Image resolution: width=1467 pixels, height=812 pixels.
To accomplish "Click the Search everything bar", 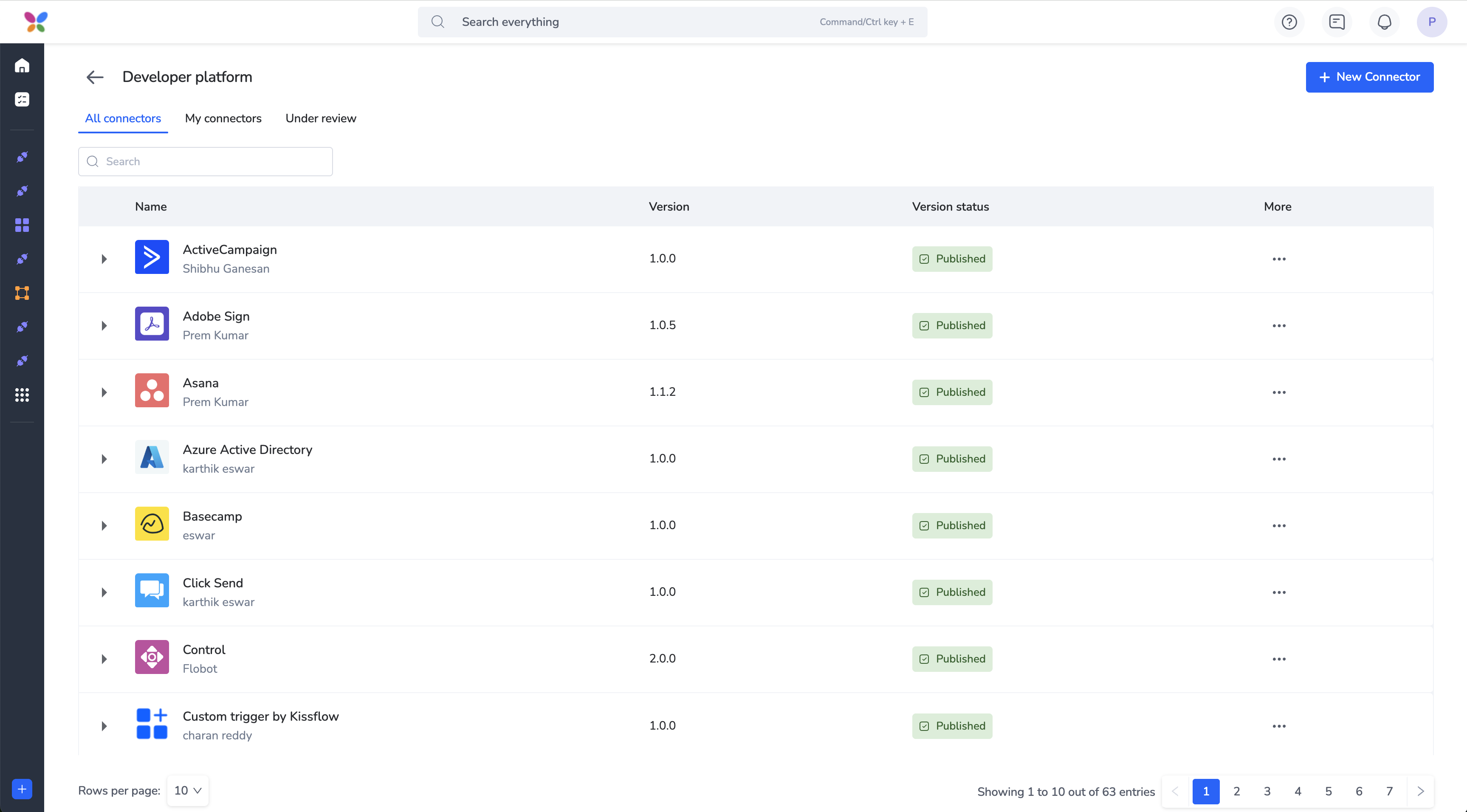I will (x=673, y=22).
